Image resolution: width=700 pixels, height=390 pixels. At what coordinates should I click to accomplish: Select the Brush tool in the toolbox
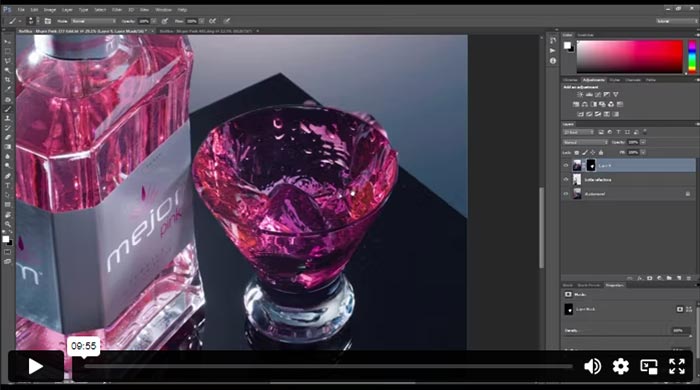[8, 109]
